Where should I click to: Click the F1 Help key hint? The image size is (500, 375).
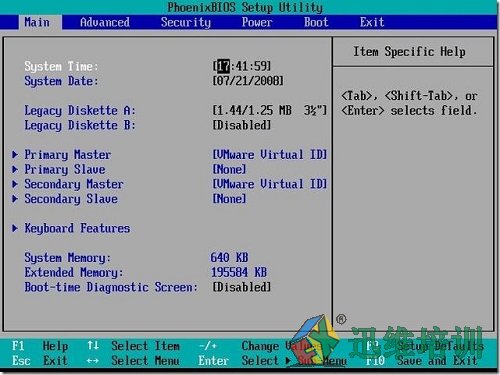tap(40, 346)
